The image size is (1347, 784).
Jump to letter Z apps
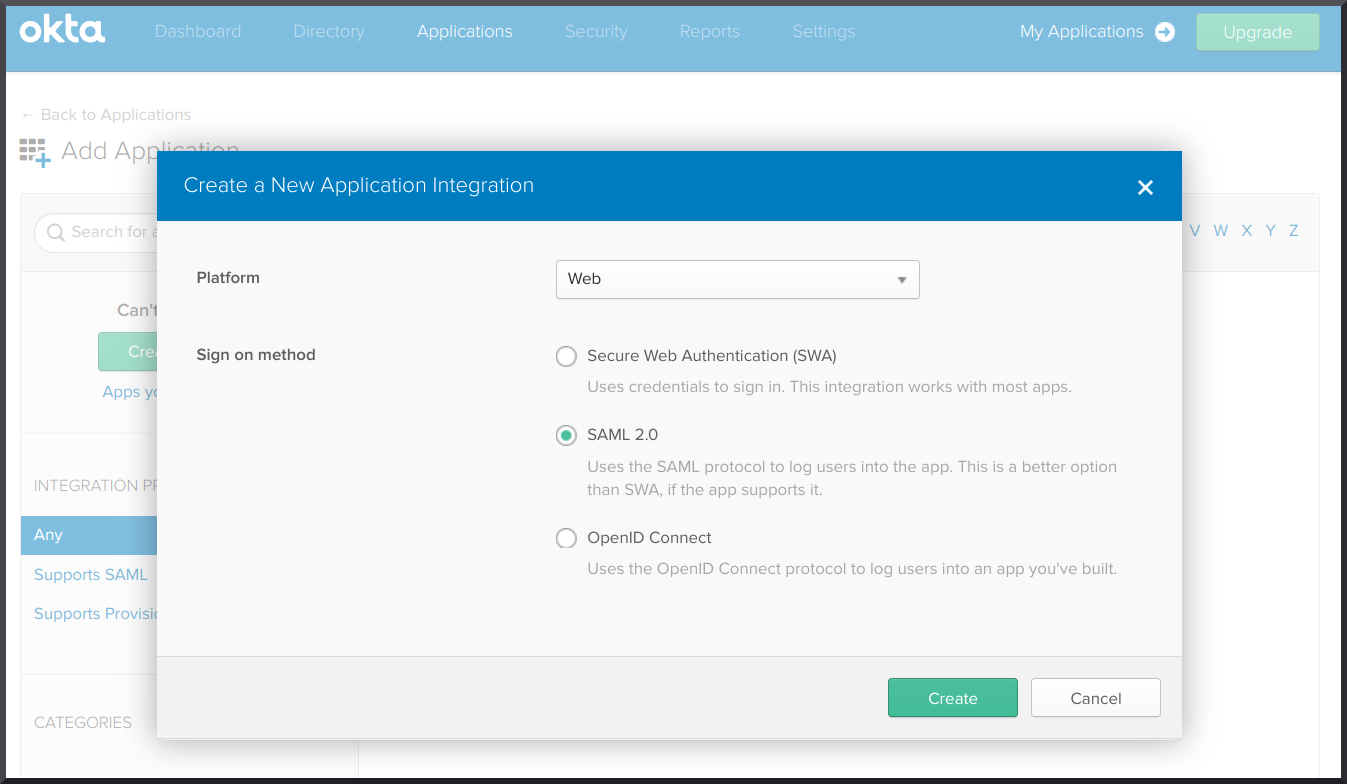tap(1293, 231)
